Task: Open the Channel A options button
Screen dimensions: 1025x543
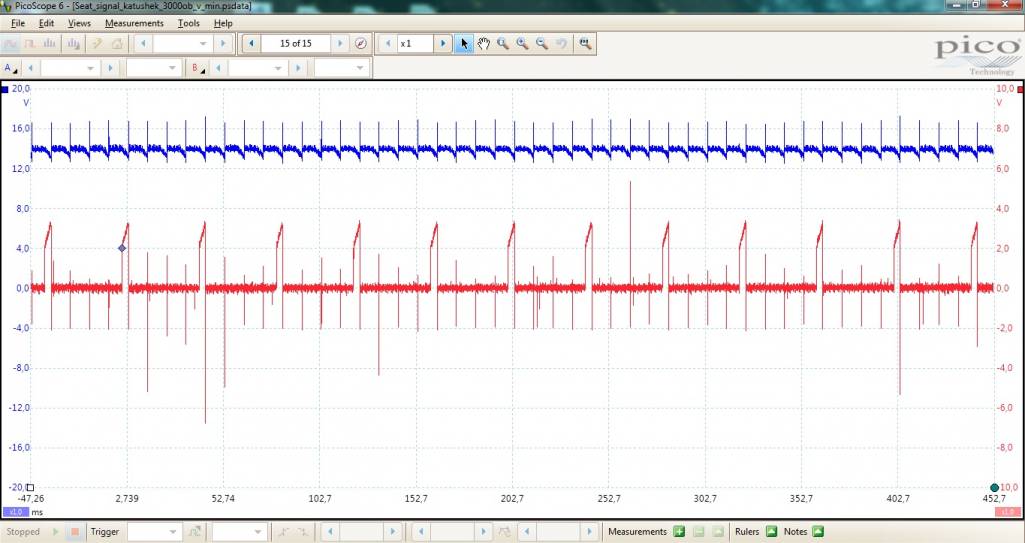Action: pos(11,68)
